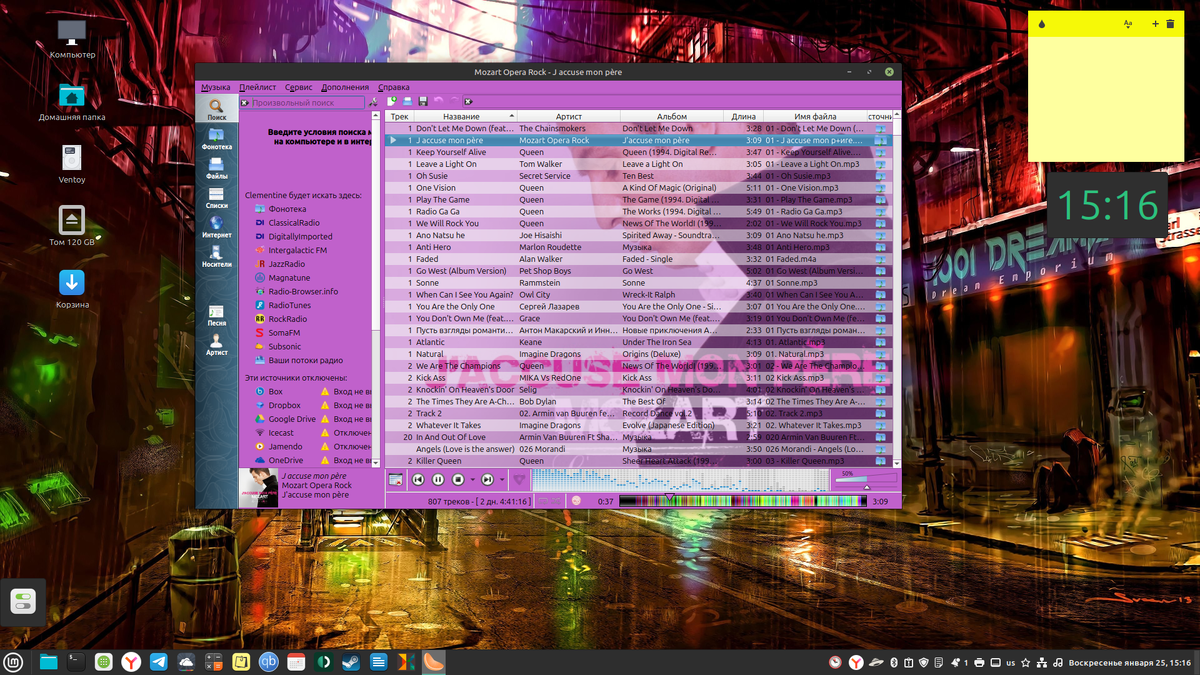
Task: Switch to the Файлы sidebar tab
Action: pos(216,169)
